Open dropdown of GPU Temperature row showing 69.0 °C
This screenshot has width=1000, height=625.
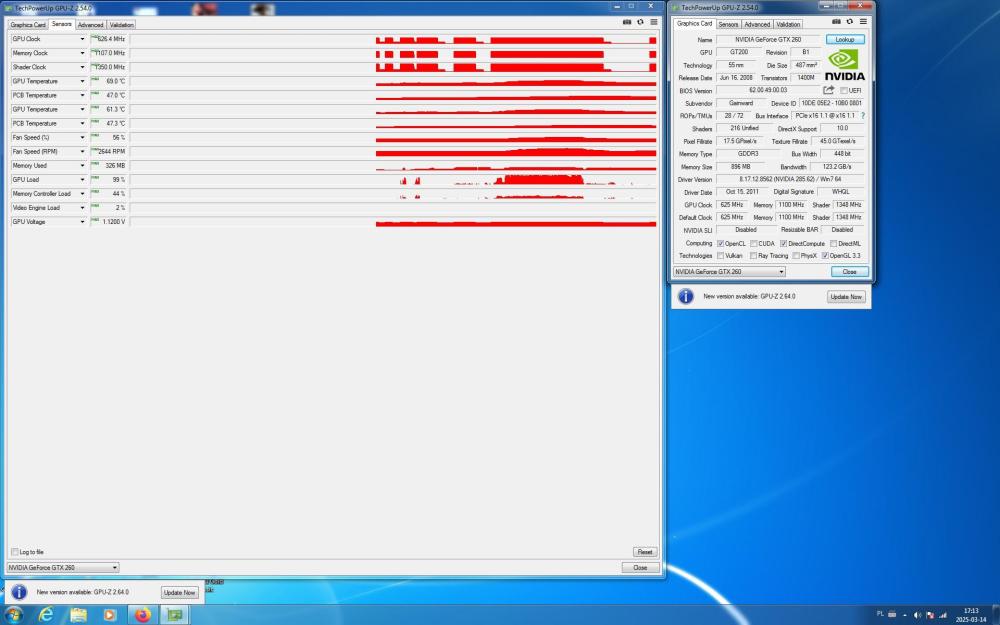(x=82, y=81)
